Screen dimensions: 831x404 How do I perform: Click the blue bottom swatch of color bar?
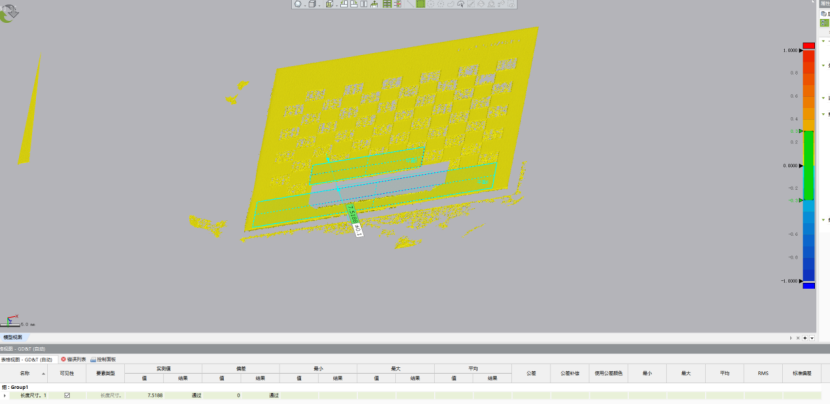pyautogui.click(x=809, y=286)
